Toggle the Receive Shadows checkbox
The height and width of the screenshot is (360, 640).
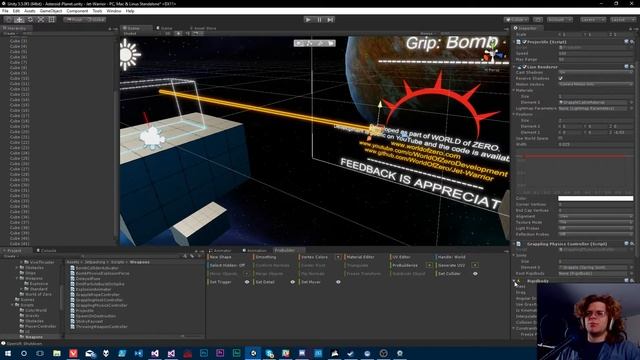point(561,78)
